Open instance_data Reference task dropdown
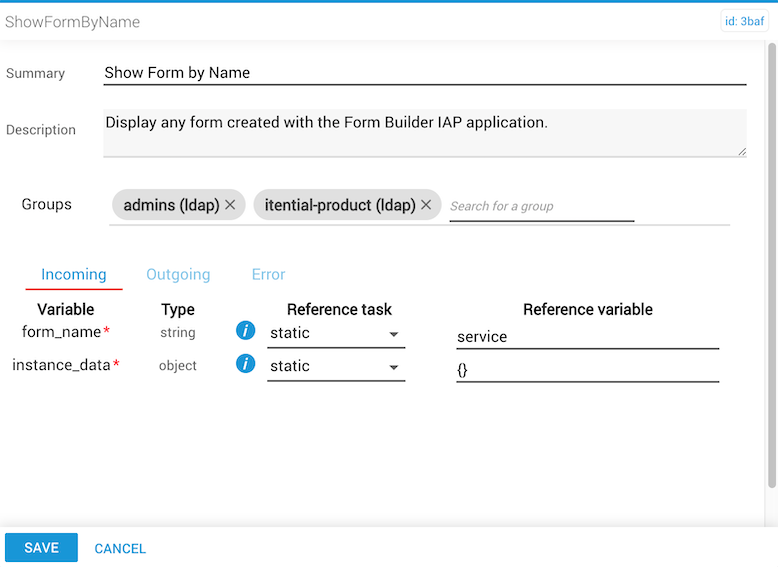Viewport: 778px width, 567px height. 336,367
